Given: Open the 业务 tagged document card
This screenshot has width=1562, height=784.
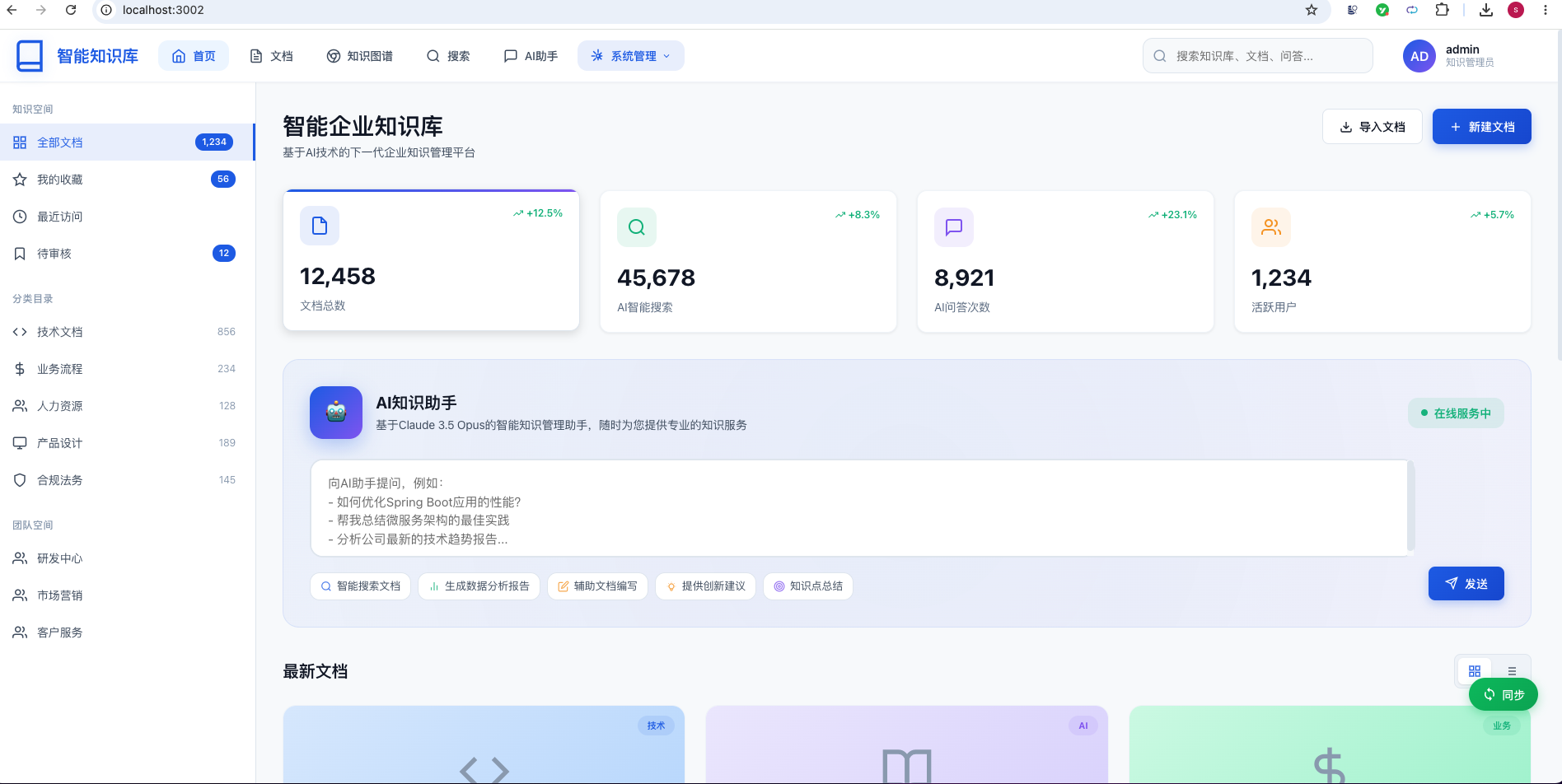Looking at the screenshot, I should tap(1330, 744).
